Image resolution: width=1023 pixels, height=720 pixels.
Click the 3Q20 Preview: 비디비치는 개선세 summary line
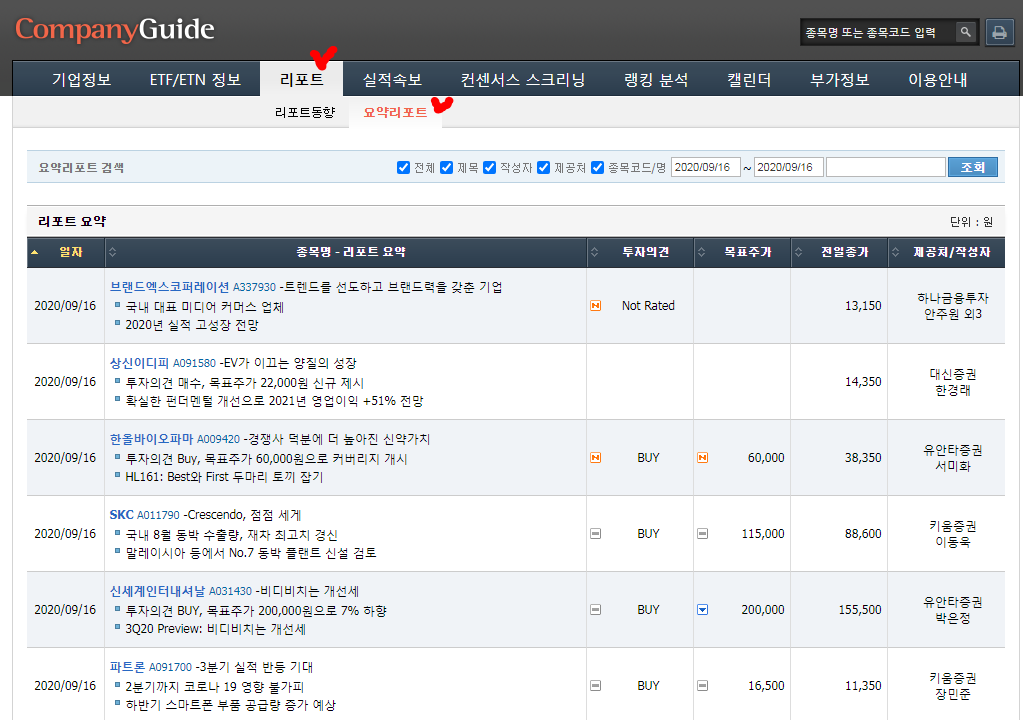tap(215, 629)
